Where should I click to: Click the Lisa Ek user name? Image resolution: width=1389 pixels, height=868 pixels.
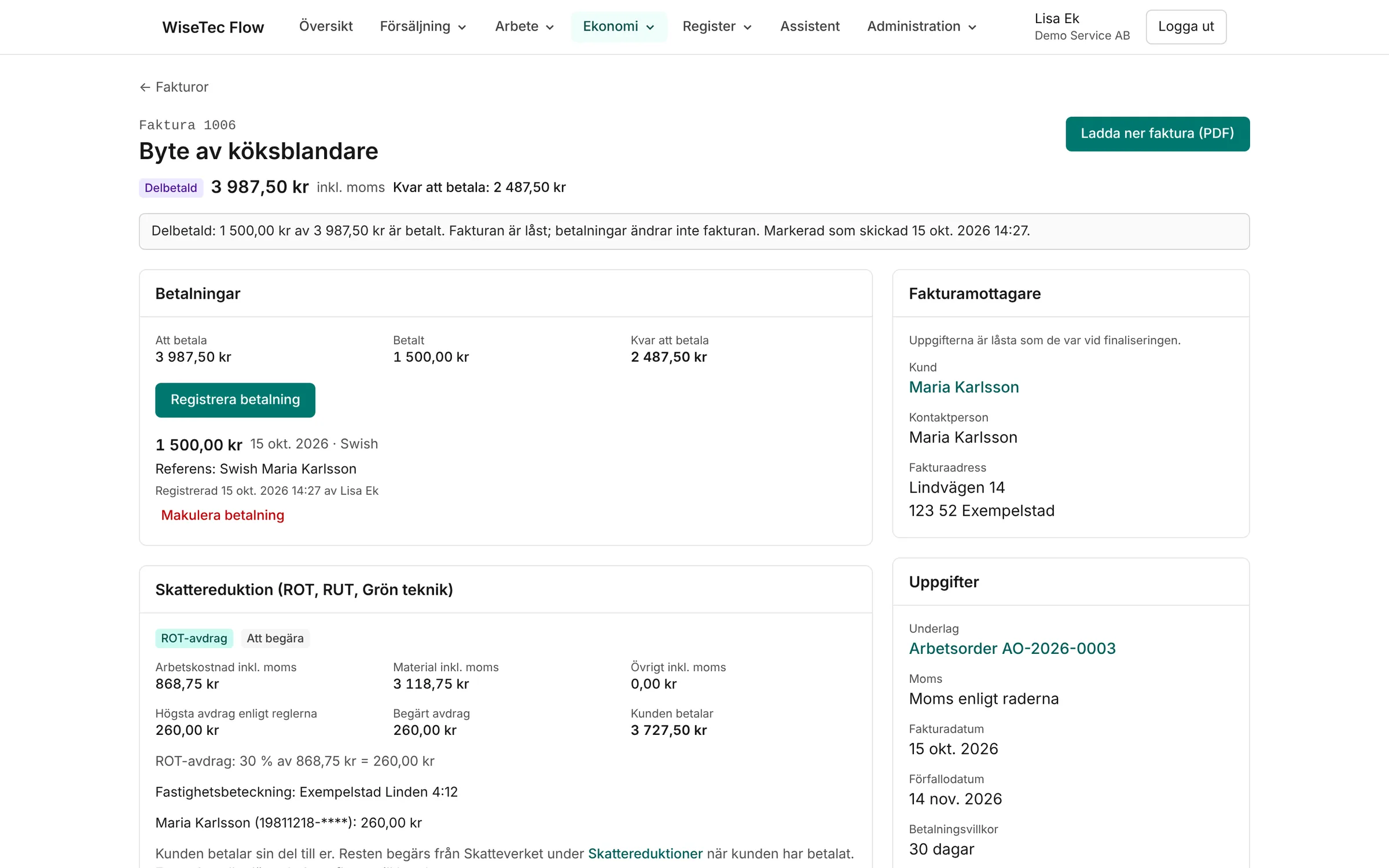coord(1057,19)
